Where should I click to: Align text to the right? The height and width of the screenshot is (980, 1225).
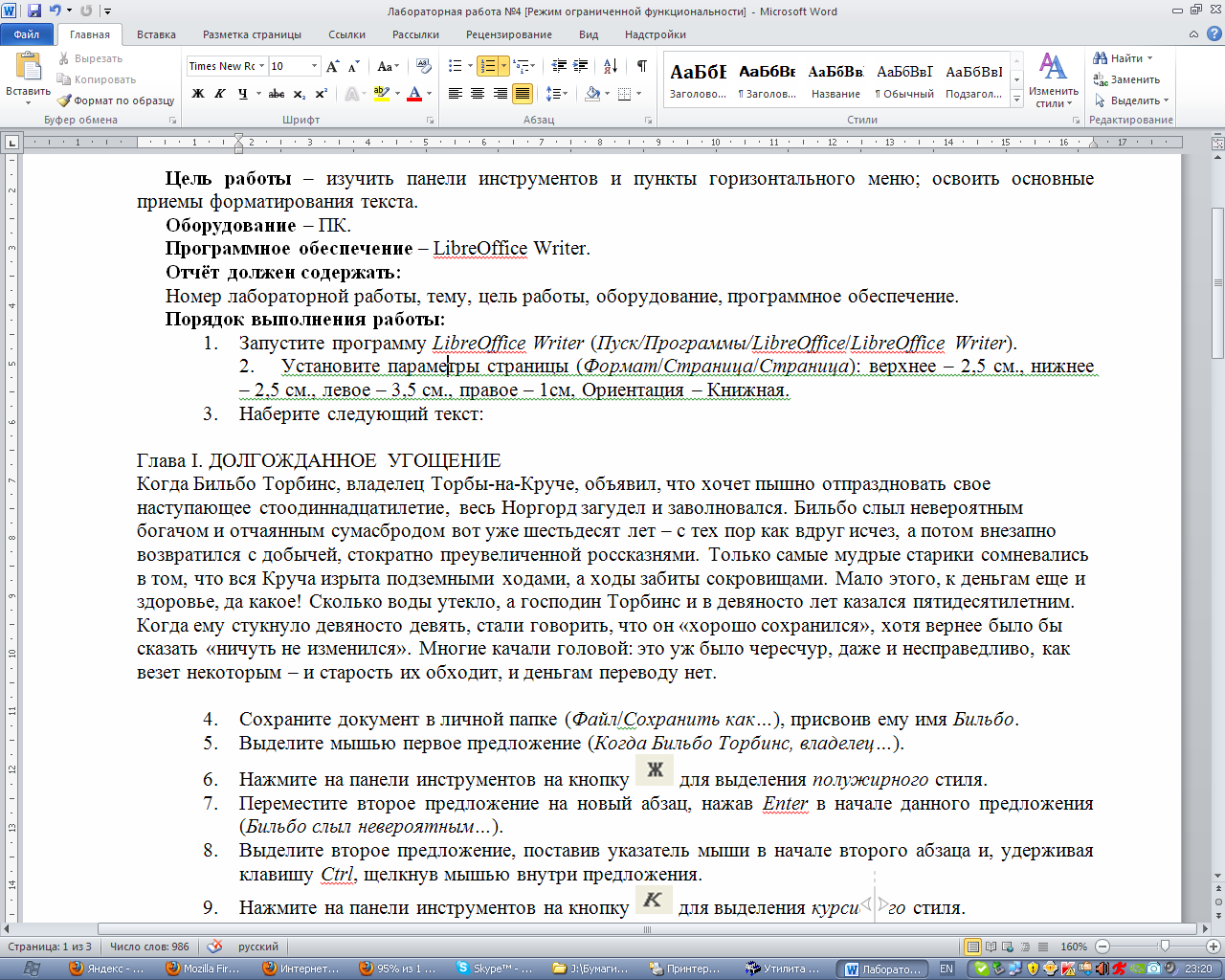click(x=500, y=94)
